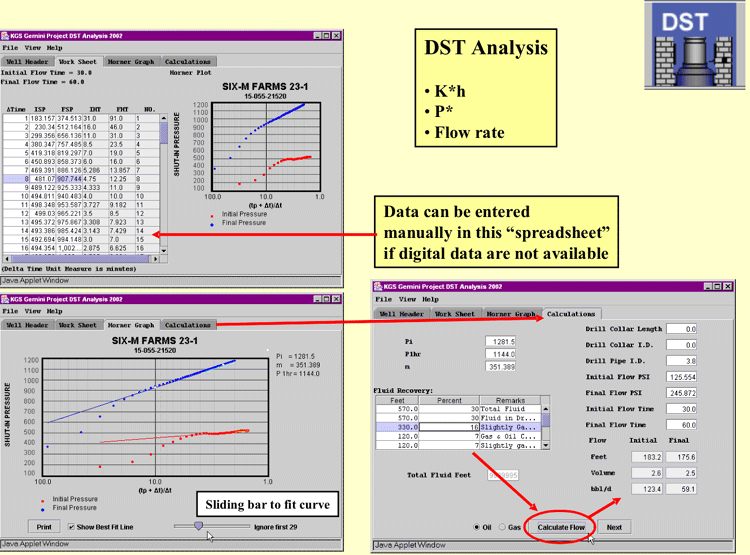This screenshot has height=555, width=750.
Task: Click fluid recovery scroll up arrow
Action: pyautogui.click(x=545, y=409)
